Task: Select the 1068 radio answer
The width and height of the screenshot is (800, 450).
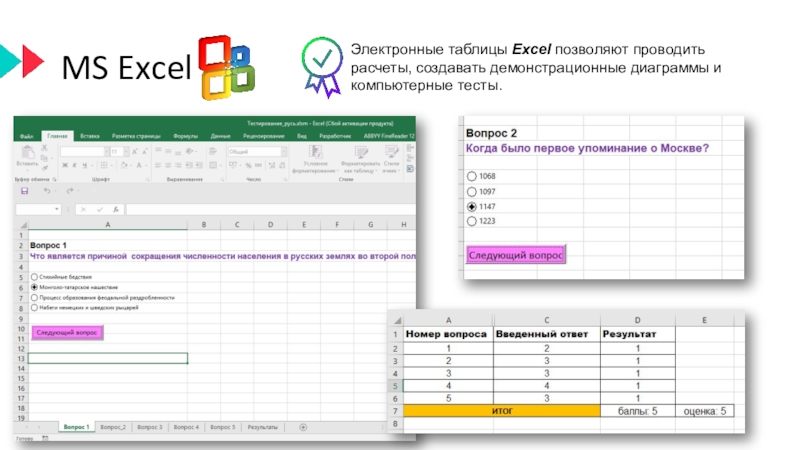Action: click(x=471, y=176)
